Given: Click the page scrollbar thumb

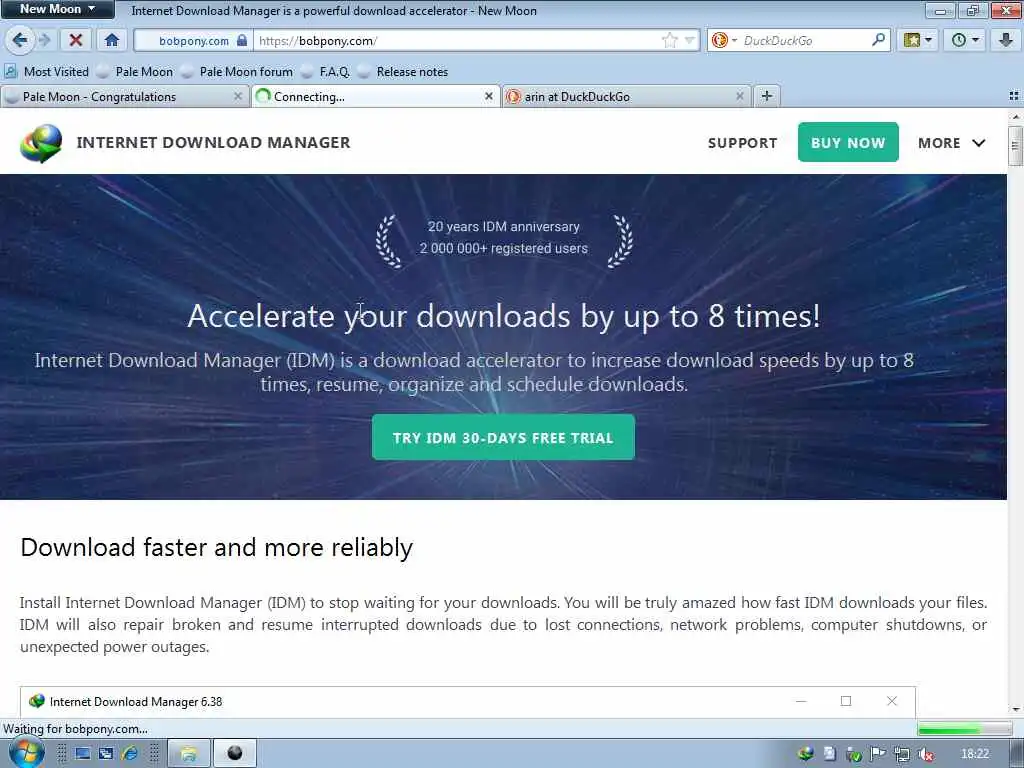Looking at the screenshot, I should (x=1015, y=146).
